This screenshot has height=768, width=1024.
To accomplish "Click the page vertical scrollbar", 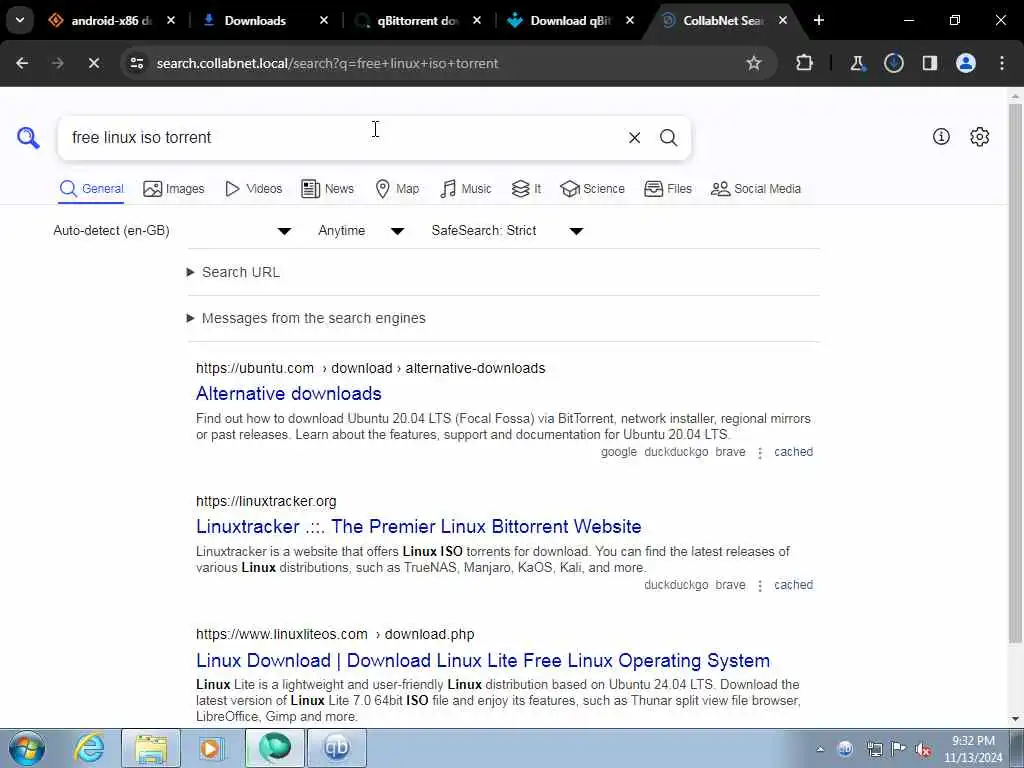I will pyautogui.click(x=1015, y=372).
